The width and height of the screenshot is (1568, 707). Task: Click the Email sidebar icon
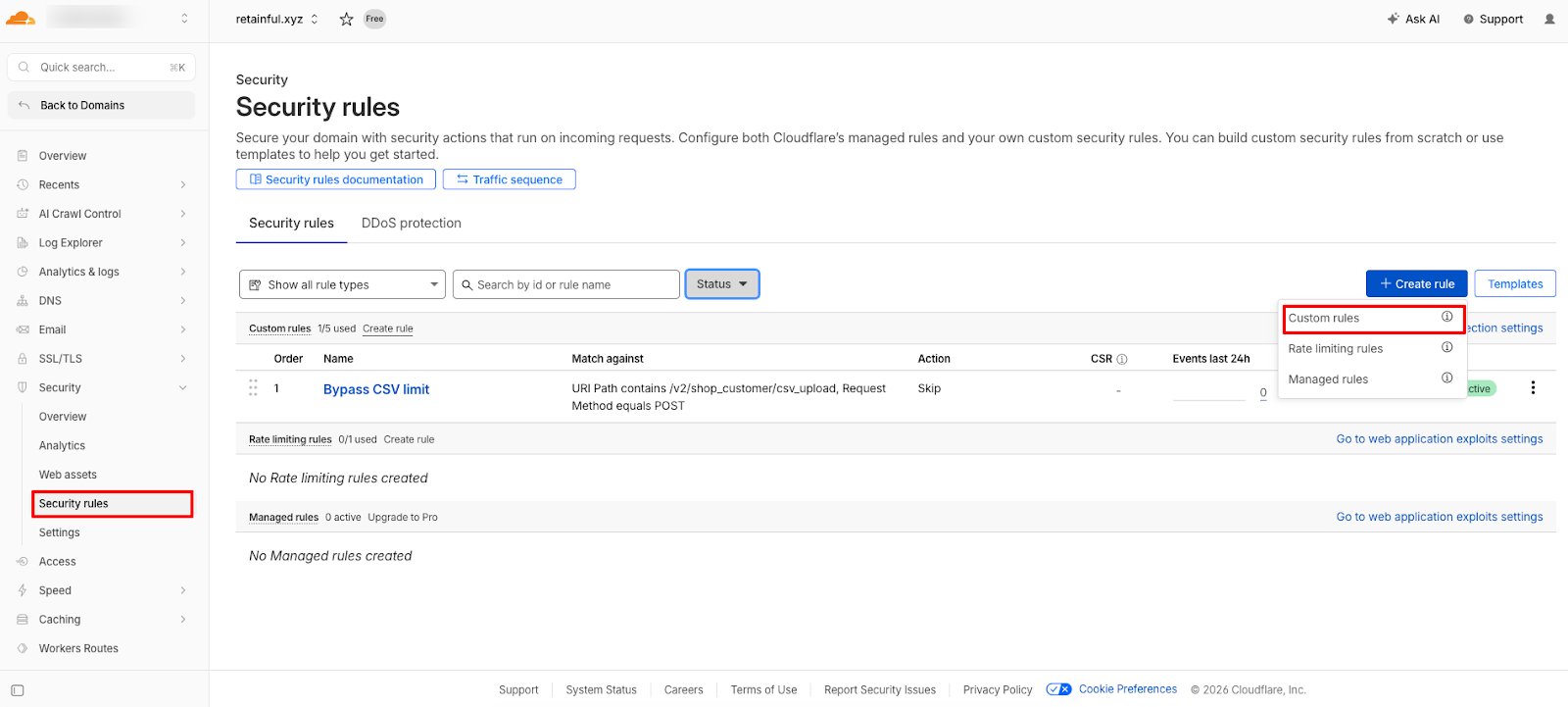coord(23,329)
